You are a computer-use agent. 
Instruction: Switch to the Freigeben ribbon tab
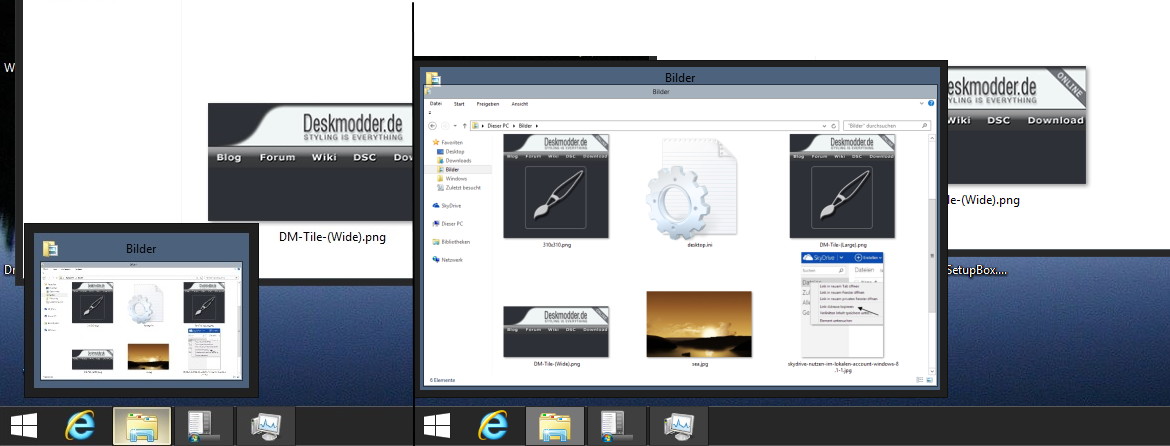point(488,104)
